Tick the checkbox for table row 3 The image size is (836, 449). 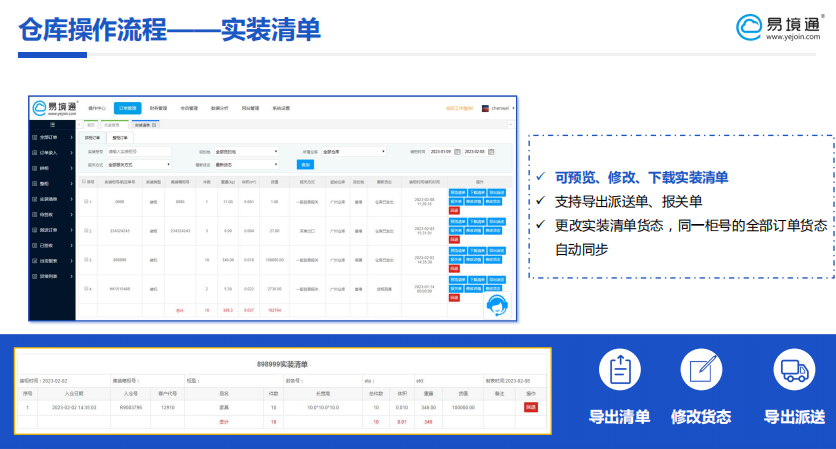86,259
